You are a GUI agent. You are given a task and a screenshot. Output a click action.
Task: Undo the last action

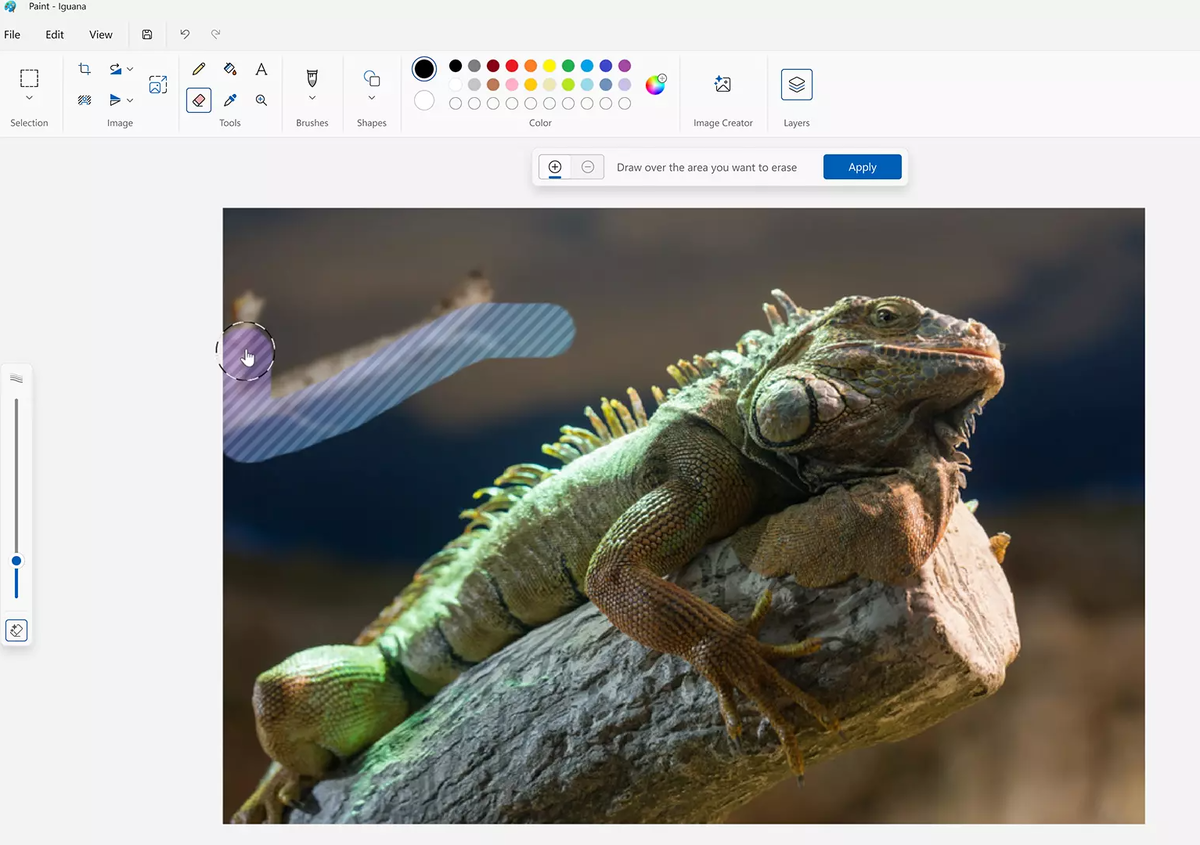tap(185, 34)
